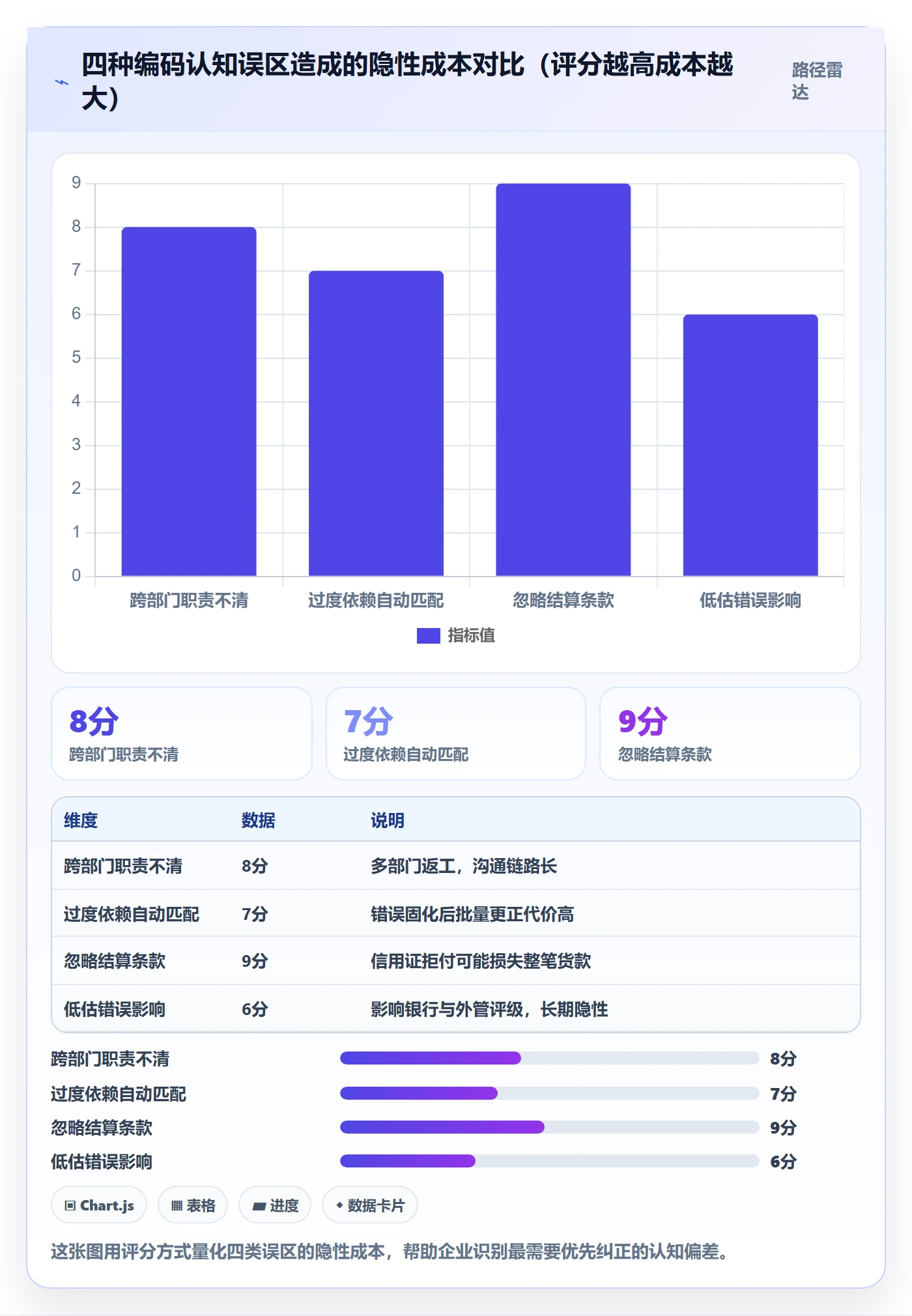Click the 7分 progress bar for 过度依赖自动匹配
Screen dimensions: 912x1316
coord(550,1093)
